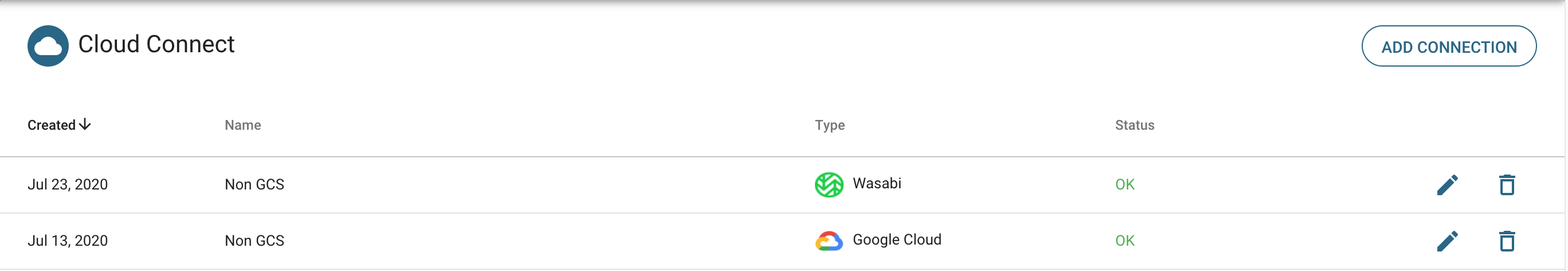Image resolution: width=1568 pixels, height=271 pixels.
Task: Delete the Wasabi connection using trash icon
Action: [1507, 184]
